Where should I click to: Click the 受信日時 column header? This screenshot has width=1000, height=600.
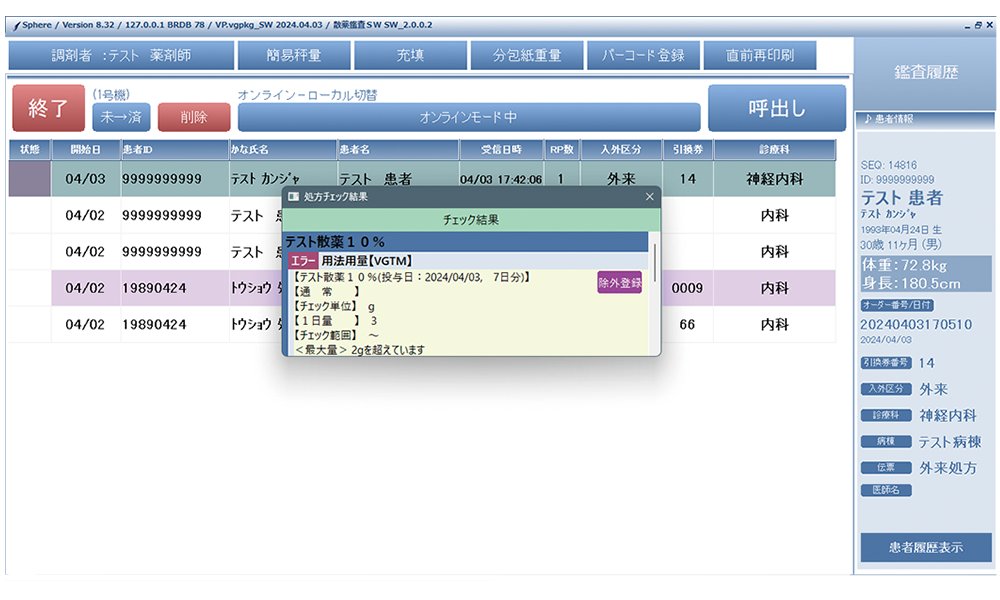tap(501, 149)
